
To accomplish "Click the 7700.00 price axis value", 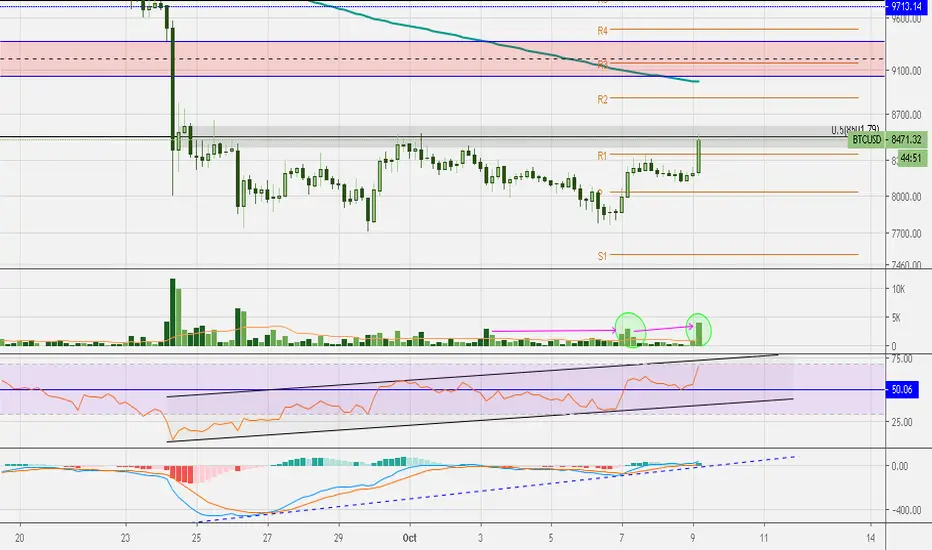I will [x=906, y=234].
